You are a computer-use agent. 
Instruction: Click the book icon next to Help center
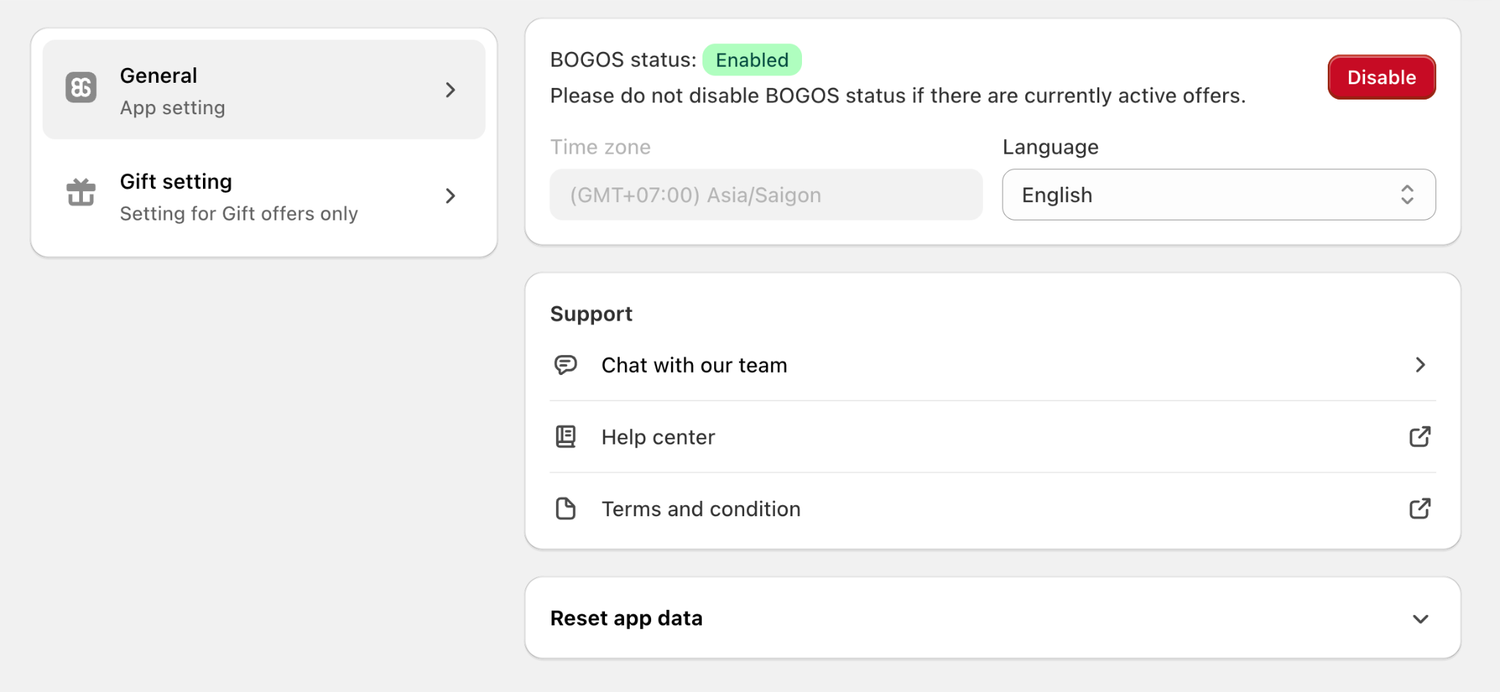(x=565, y=437)
